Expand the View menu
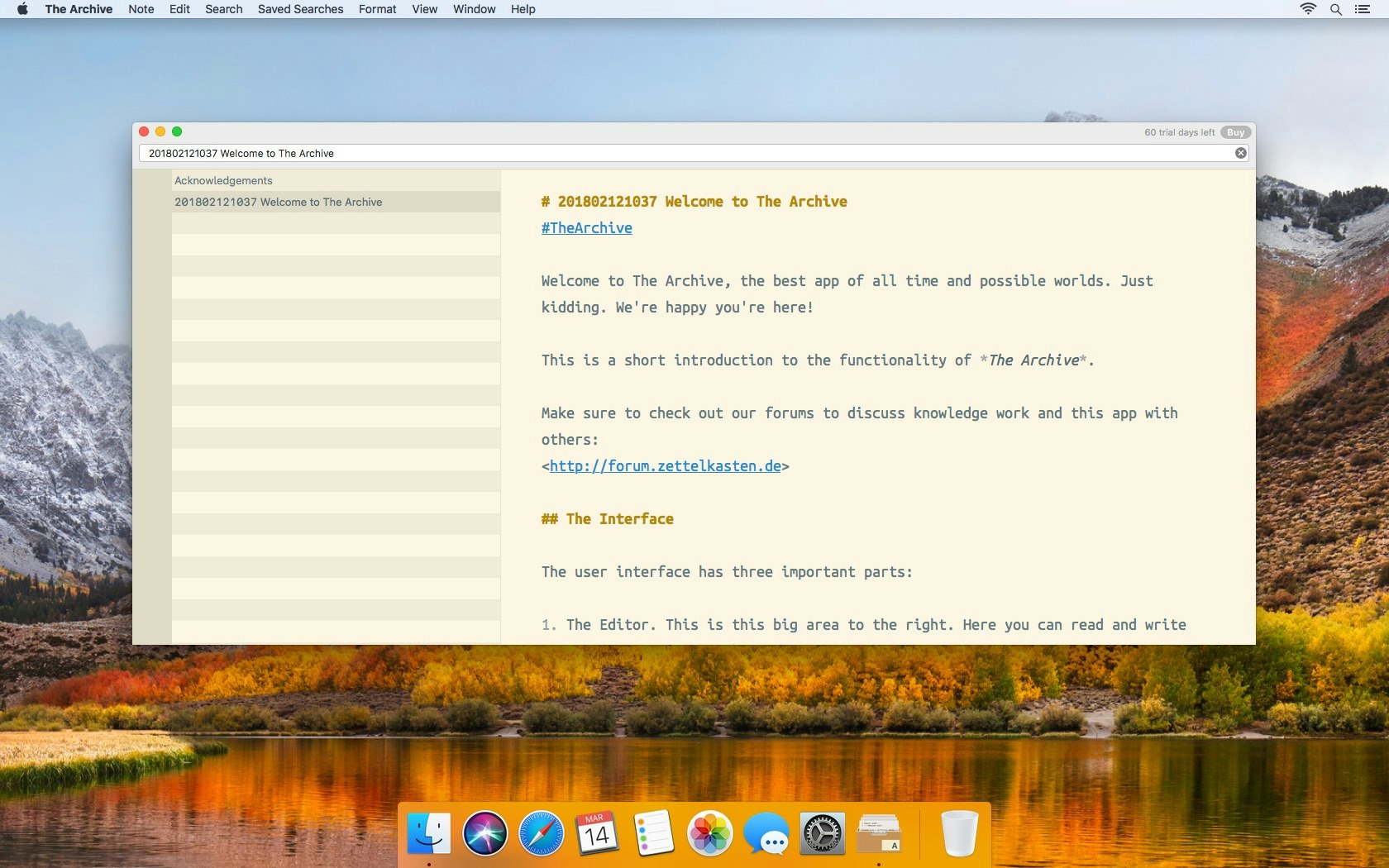This screenshot has width=1389, height=868. tap(424, 9)
